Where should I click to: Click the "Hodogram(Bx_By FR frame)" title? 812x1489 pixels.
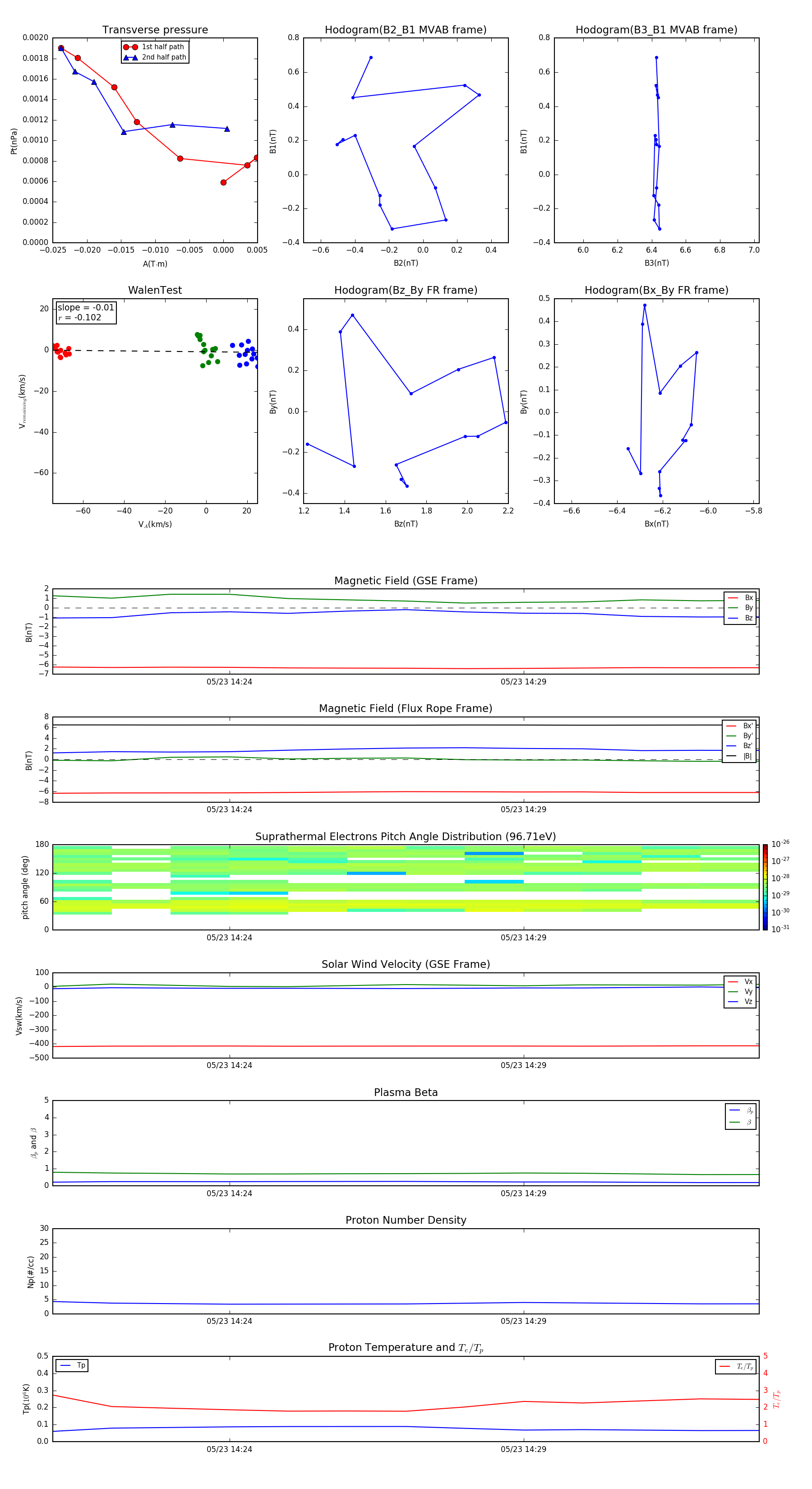point(656,290)
